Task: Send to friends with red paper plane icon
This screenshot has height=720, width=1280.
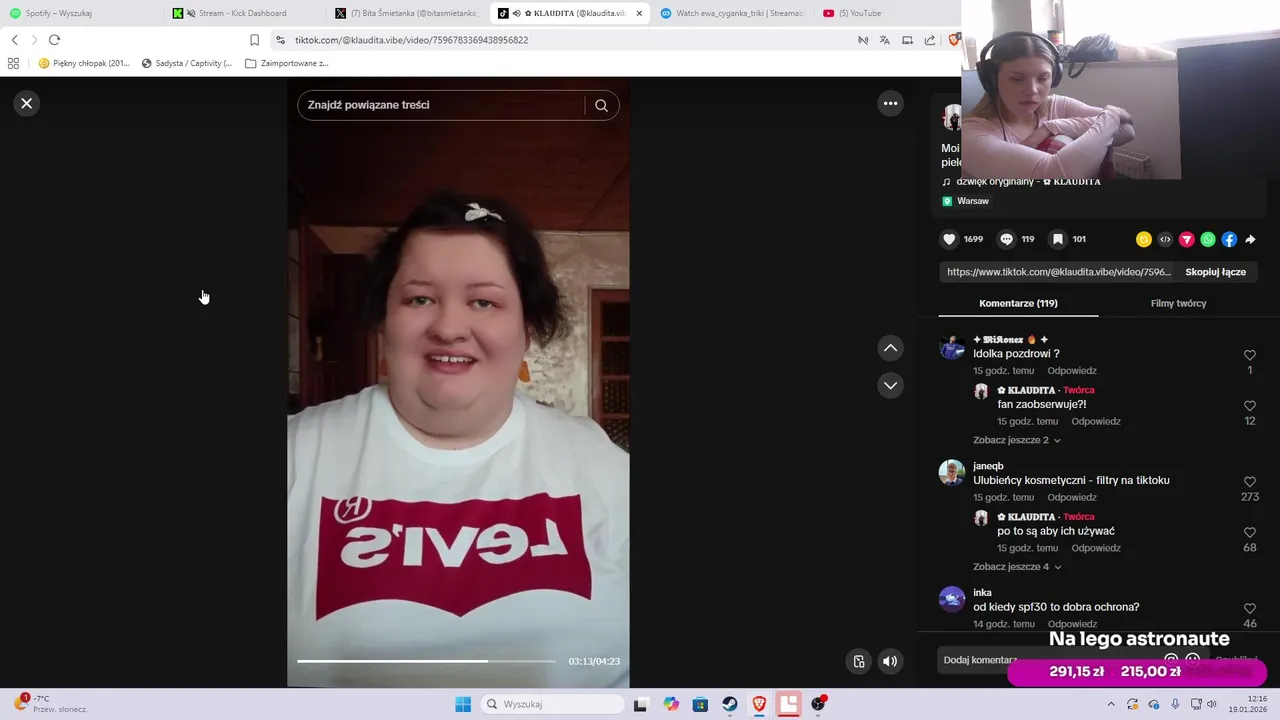Action: click(x=1187, y=239)
